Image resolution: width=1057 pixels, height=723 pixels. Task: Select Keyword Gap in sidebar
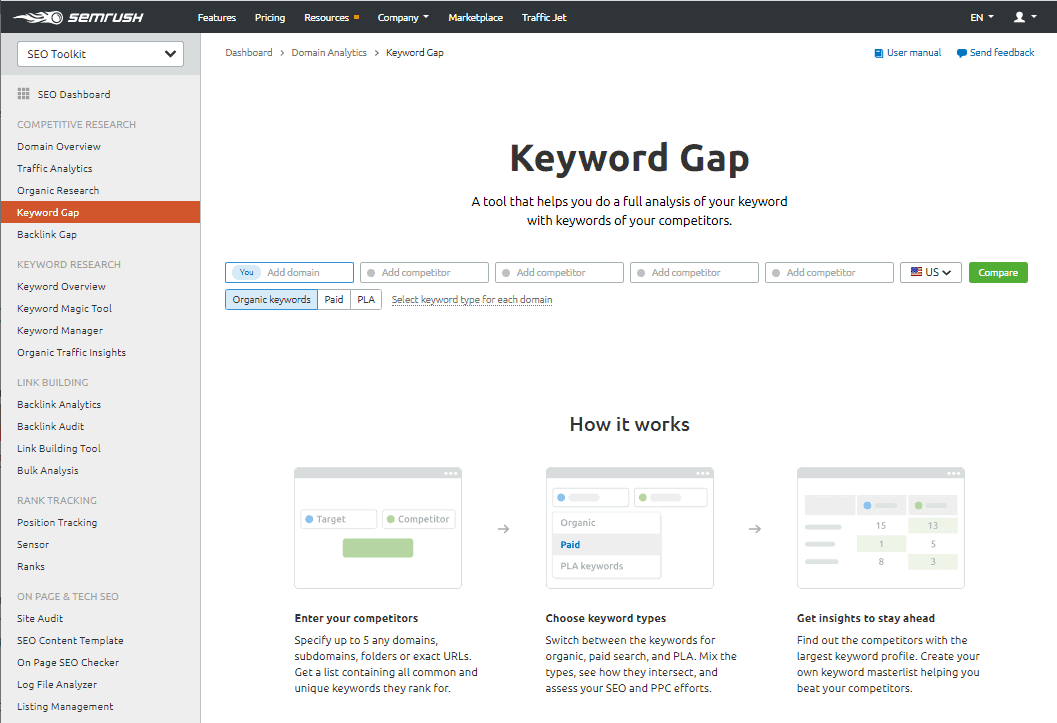[x=100, y=212]
